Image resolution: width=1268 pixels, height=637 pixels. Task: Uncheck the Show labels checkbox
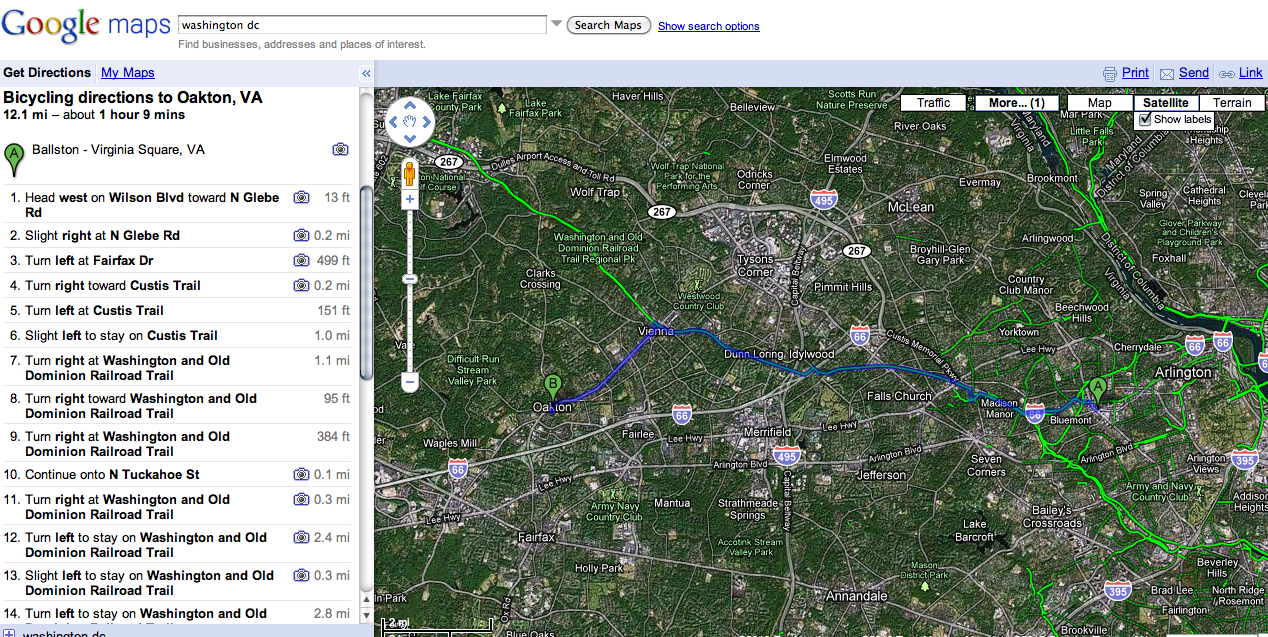(x=1145, y=119)
